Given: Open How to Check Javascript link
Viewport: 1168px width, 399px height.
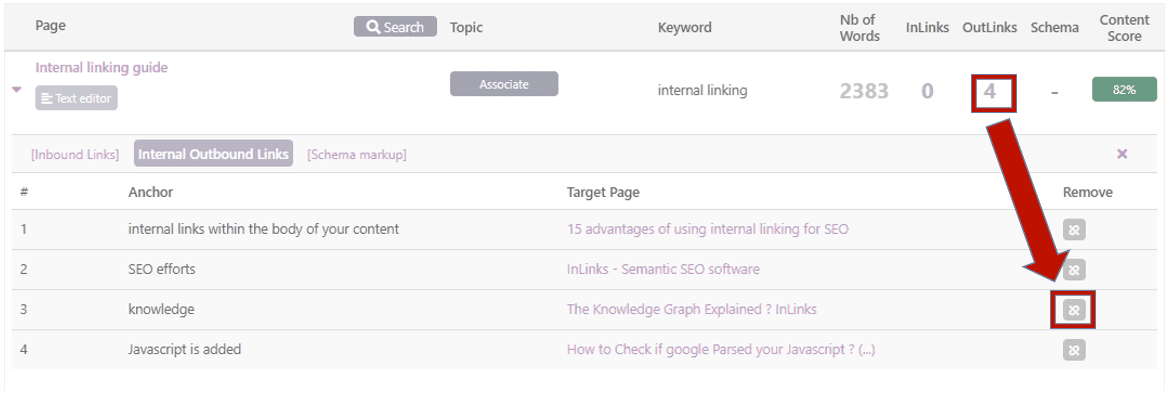Looking at the screenshot, I should coord(720,349).
